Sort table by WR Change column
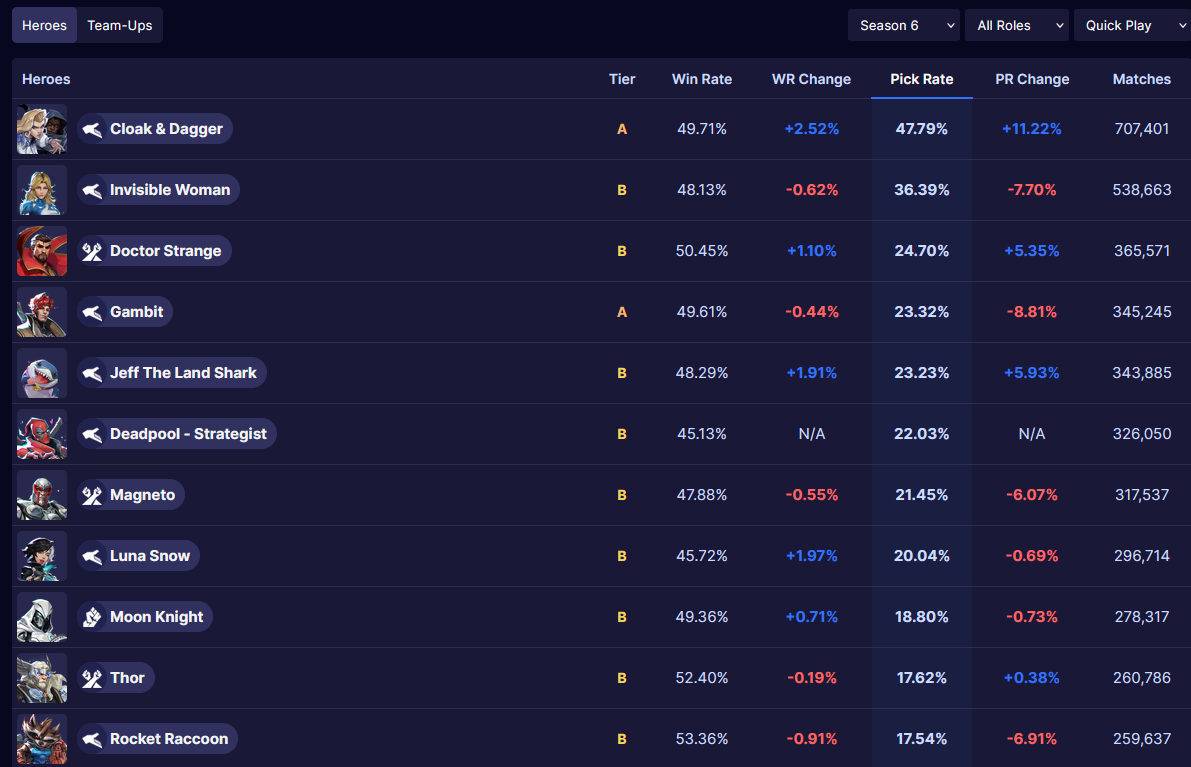 (811, 79)
